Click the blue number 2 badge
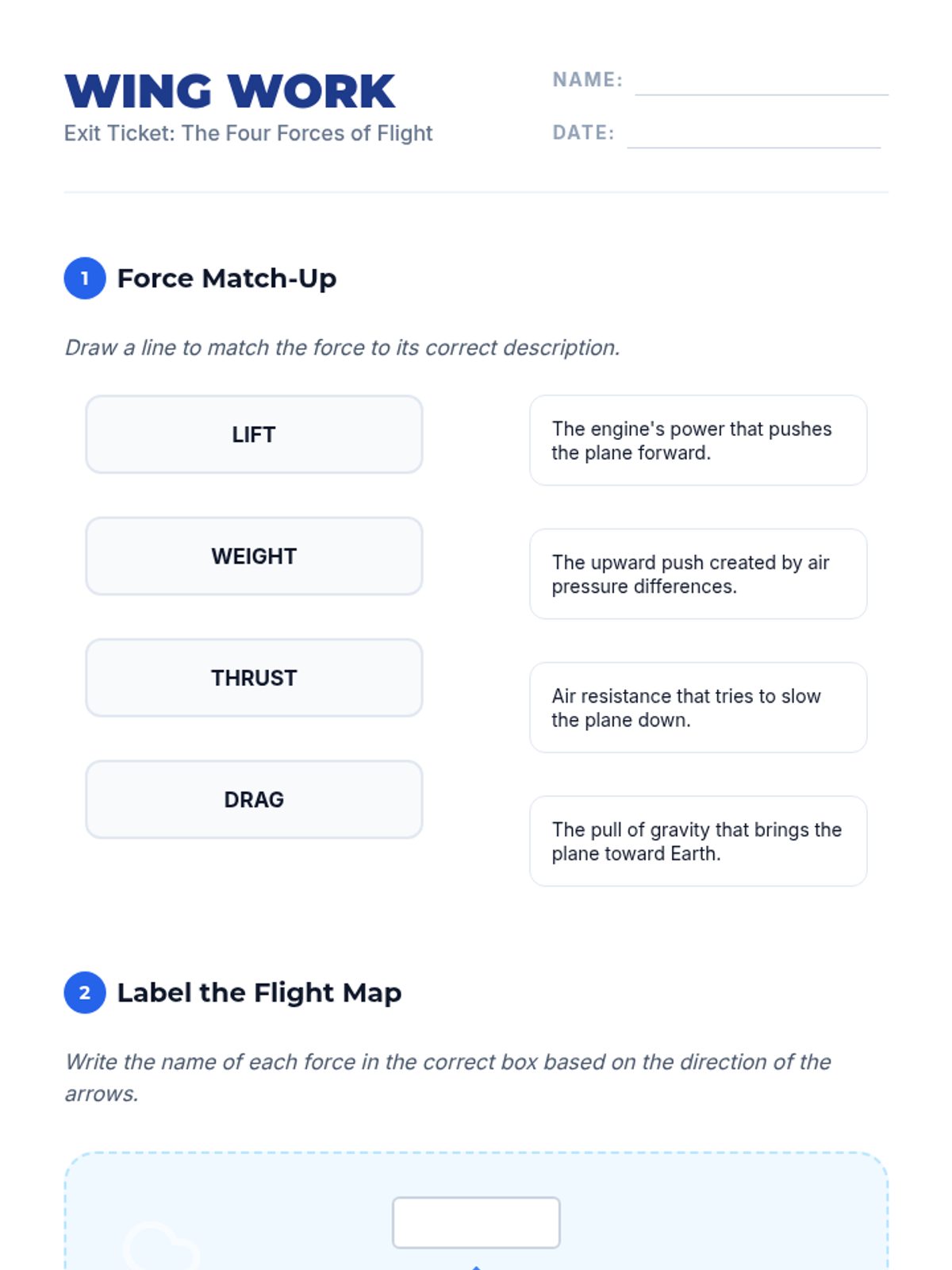Screen dimensions: 952x1270 (x=85, y=993)
